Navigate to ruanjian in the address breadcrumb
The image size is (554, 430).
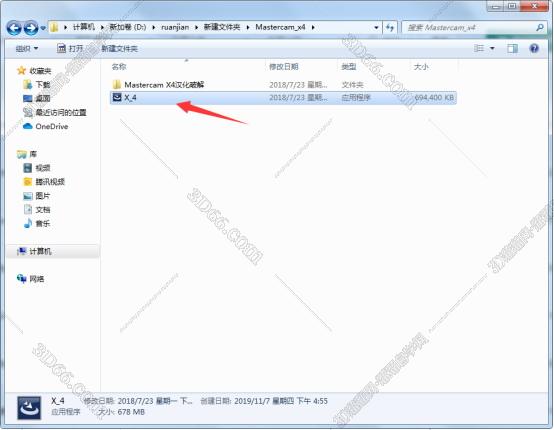pos(175,27)
